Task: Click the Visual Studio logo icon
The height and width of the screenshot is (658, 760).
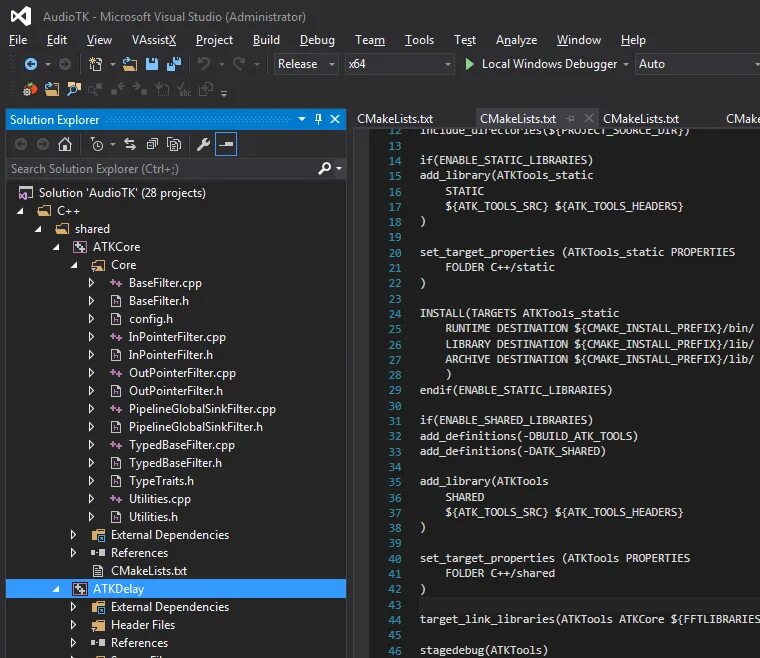Action: pyautogui.click(x=21, y=16)
